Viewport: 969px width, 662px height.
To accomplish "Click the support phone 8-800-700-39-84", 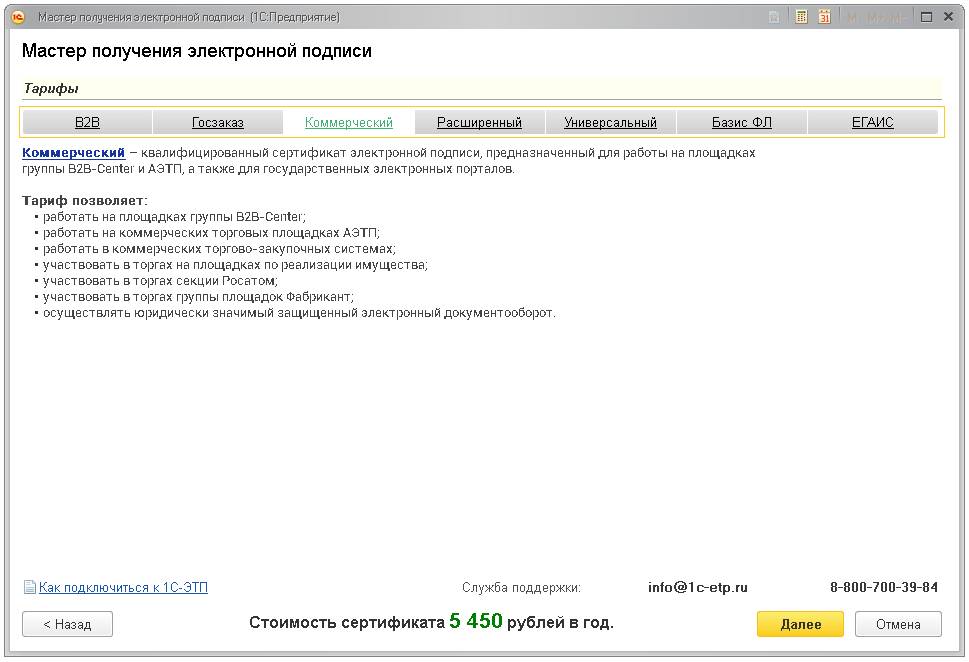I will (x=884, y=587).
